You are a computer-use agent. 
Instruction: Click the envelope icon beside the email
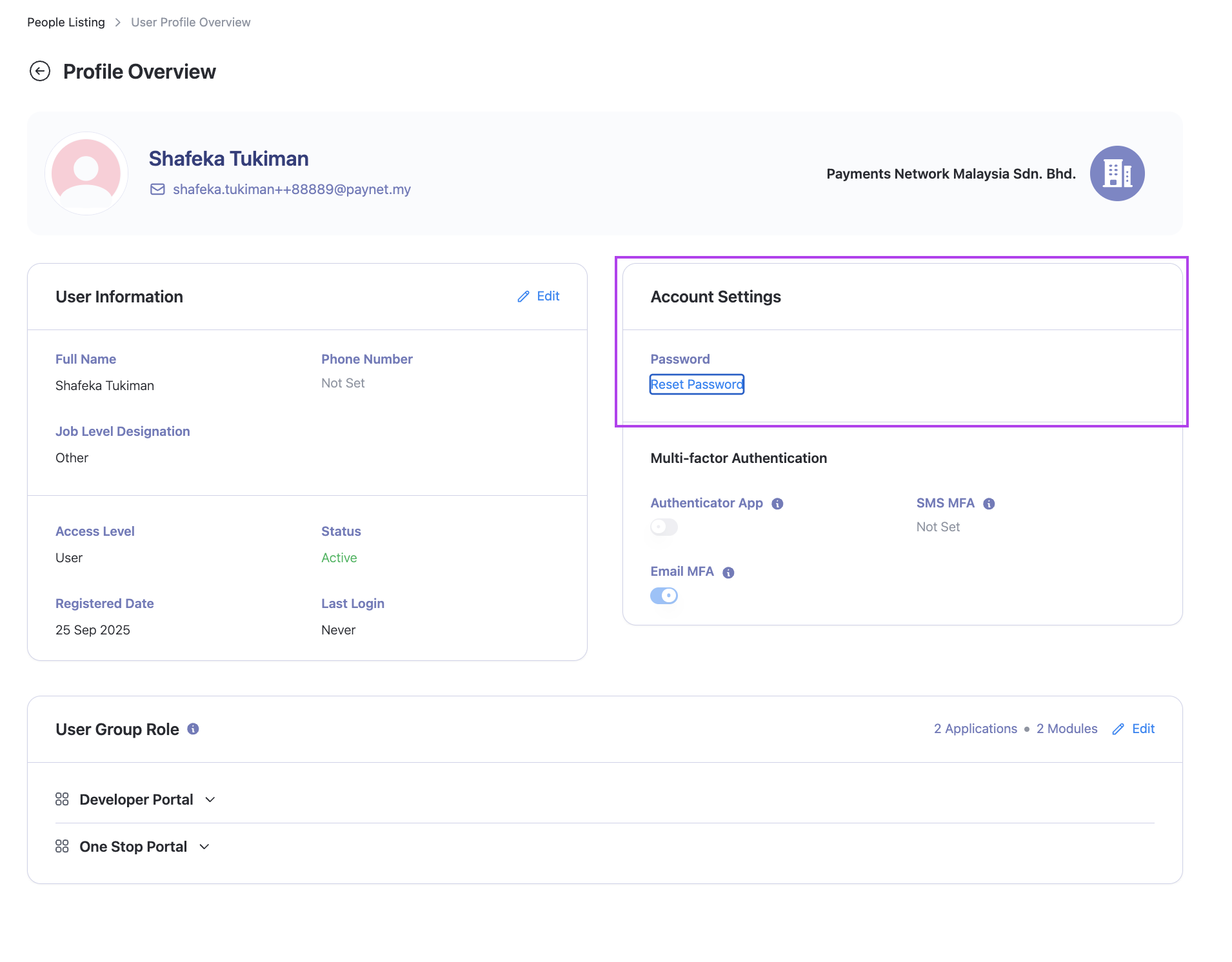pyautogui.click(x=157, y=189)
